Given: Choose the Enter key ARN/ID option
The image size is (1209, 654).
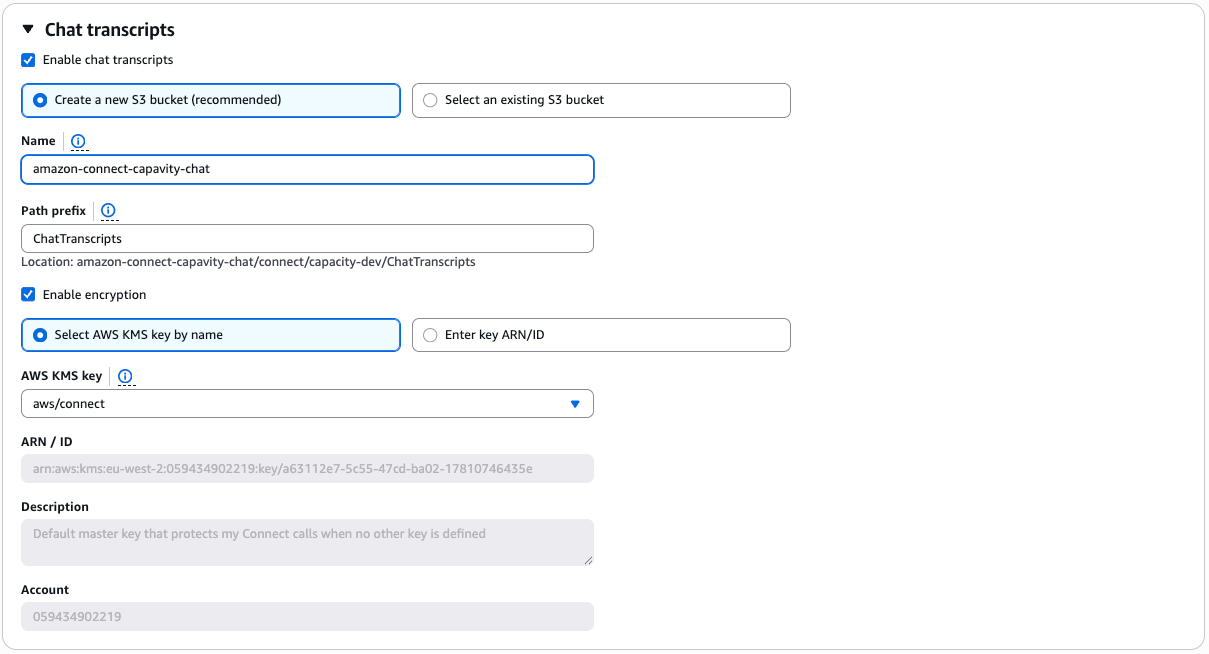Looking at the screenshot, I should (601, 335).
